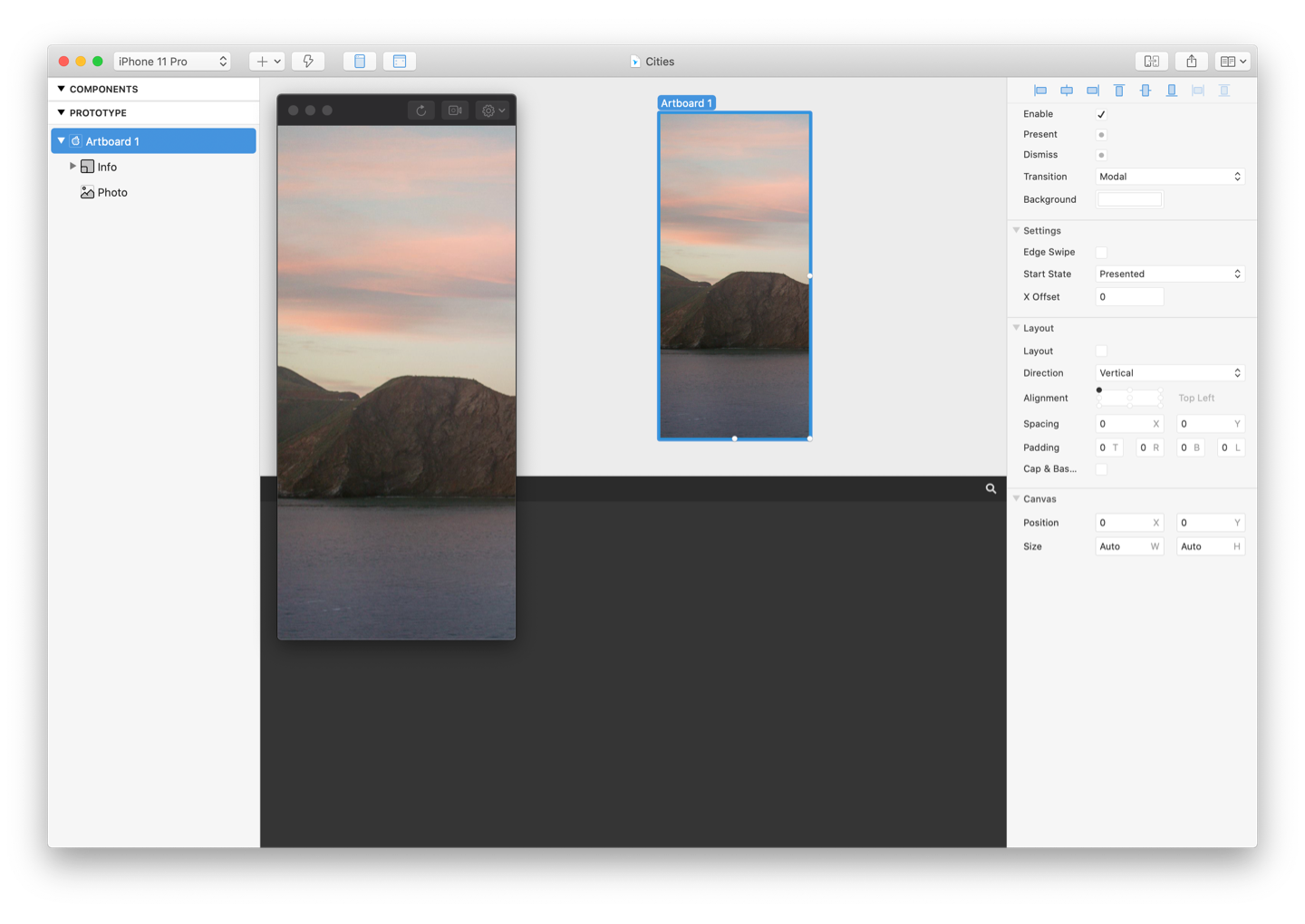Image resolution: width=1305 pixels, height=924 pixels.
Task: Click the Artboard 1 label on canvas
Action: pyautogui.click(x=686, y=103)
